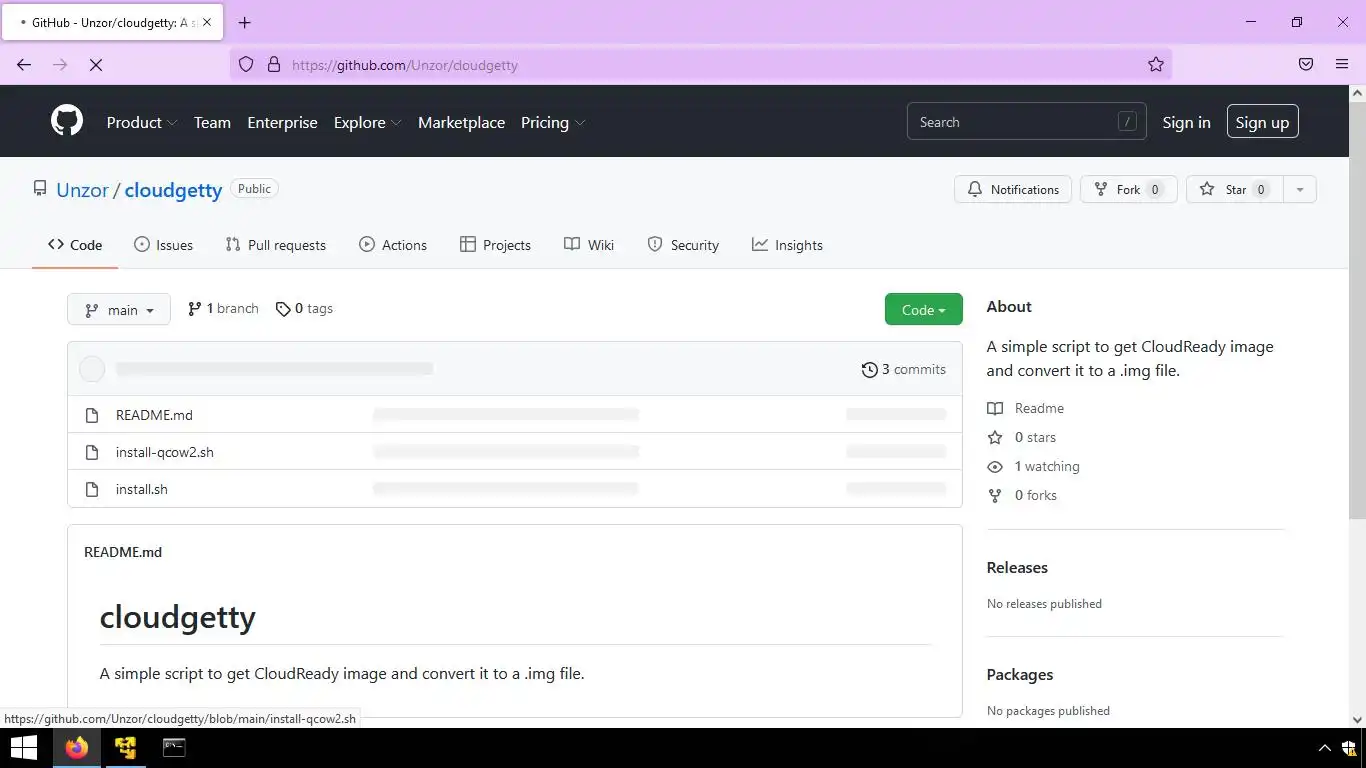1366x768 pixels.
Task: Open the Team page
Action: click(212, 122)
